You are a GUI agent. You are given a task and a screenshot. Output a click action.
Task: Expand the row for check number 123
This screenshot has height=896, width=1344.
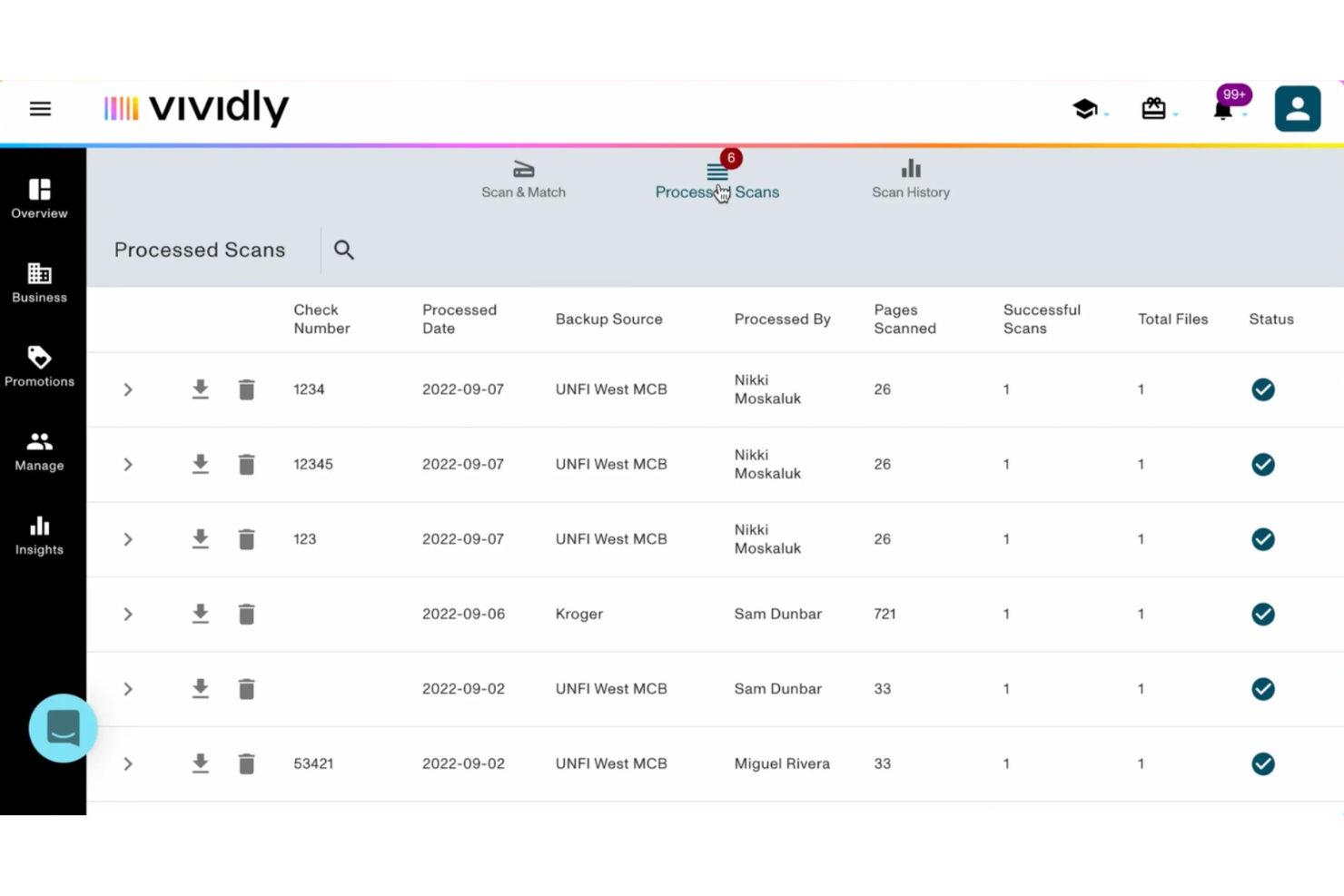tap(127, 539)
